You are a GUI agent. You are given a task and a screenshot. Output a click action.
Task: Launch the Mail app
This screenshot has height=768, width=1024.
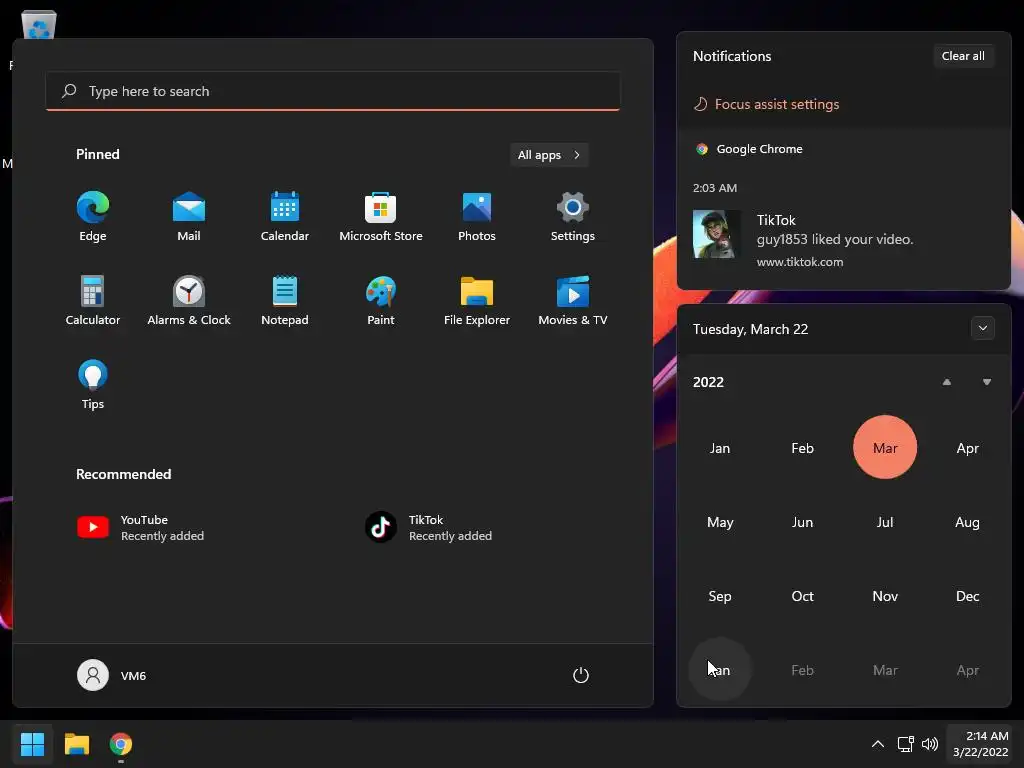189,217
